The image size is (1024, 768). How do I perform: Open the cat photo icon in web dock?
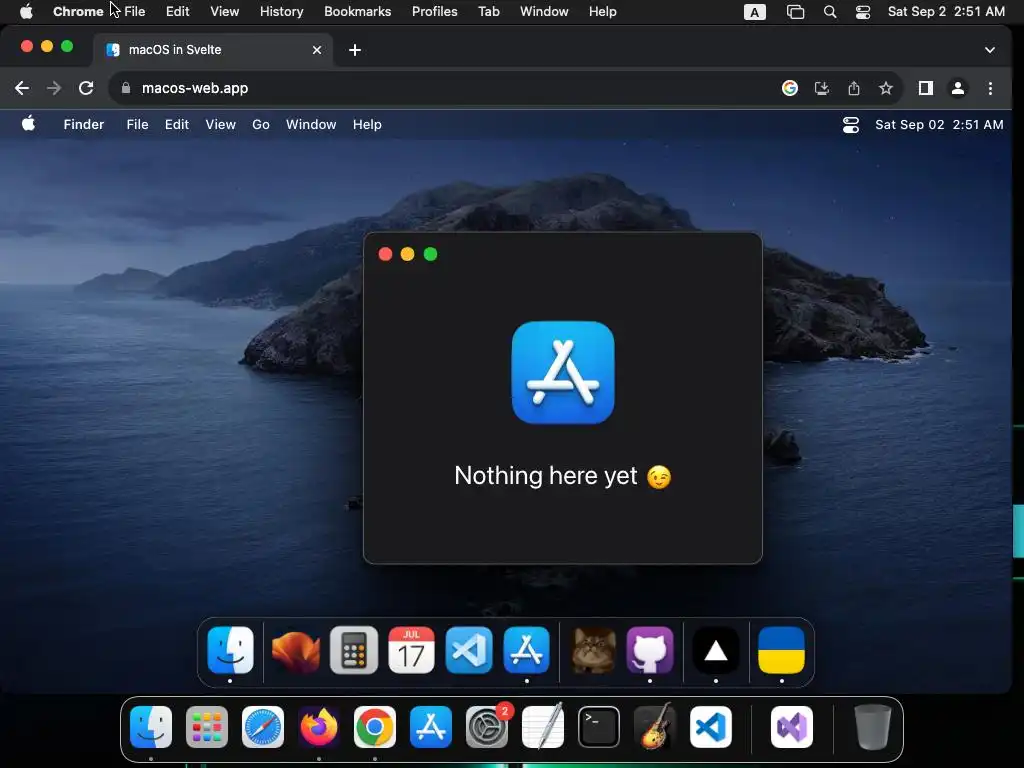pyautogui.click(x=593, y=650)
